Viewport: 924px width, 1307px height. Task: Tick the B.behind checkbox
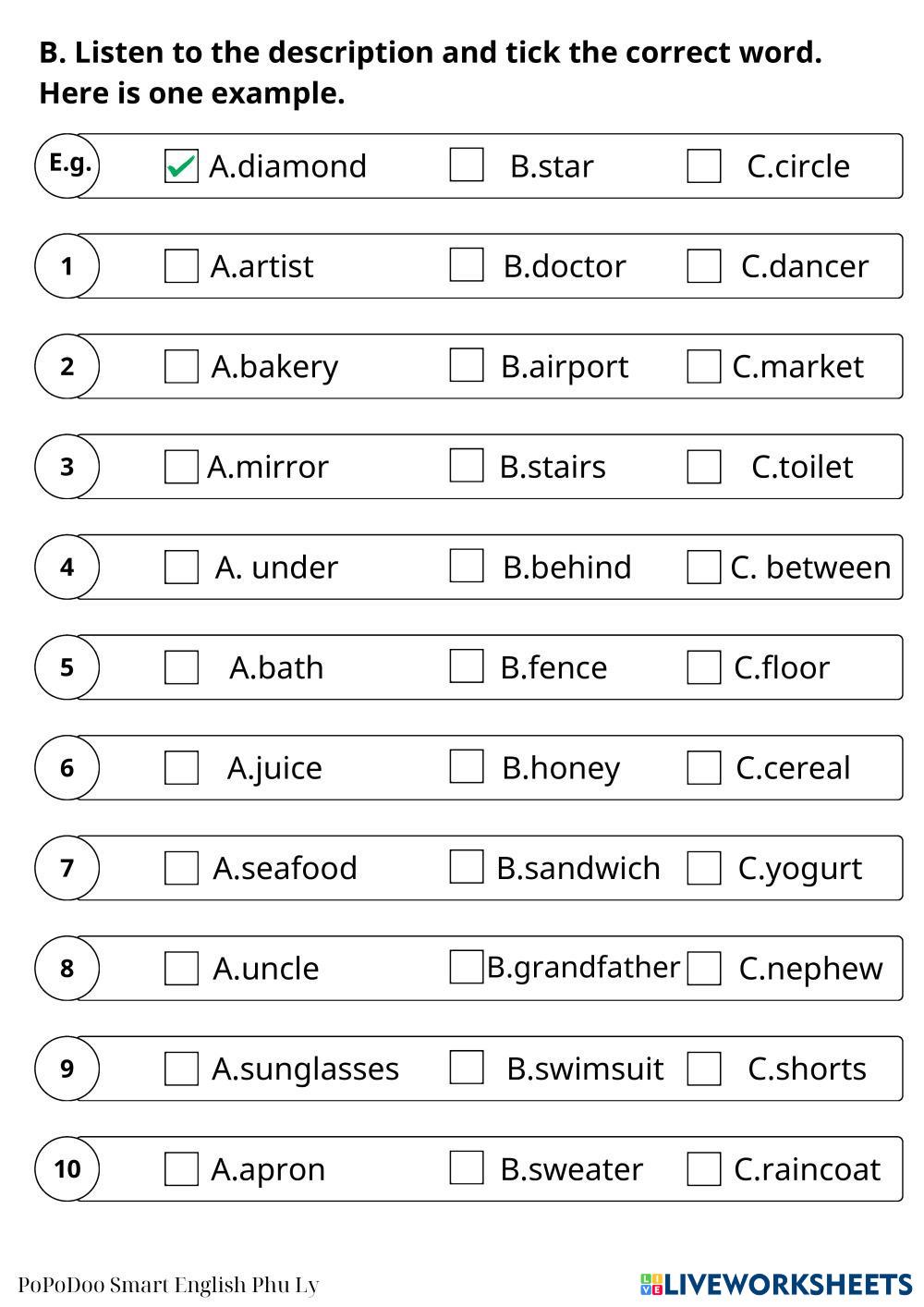[467, 566]
